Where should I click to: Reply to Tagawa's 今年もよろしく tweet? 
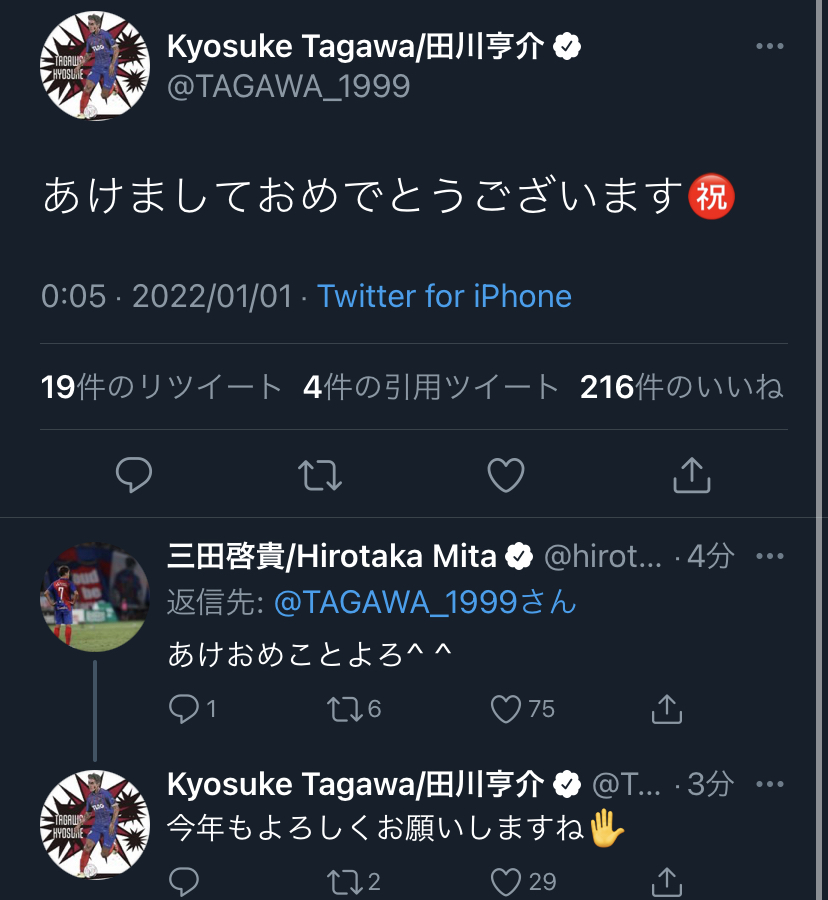pos(184,880)
